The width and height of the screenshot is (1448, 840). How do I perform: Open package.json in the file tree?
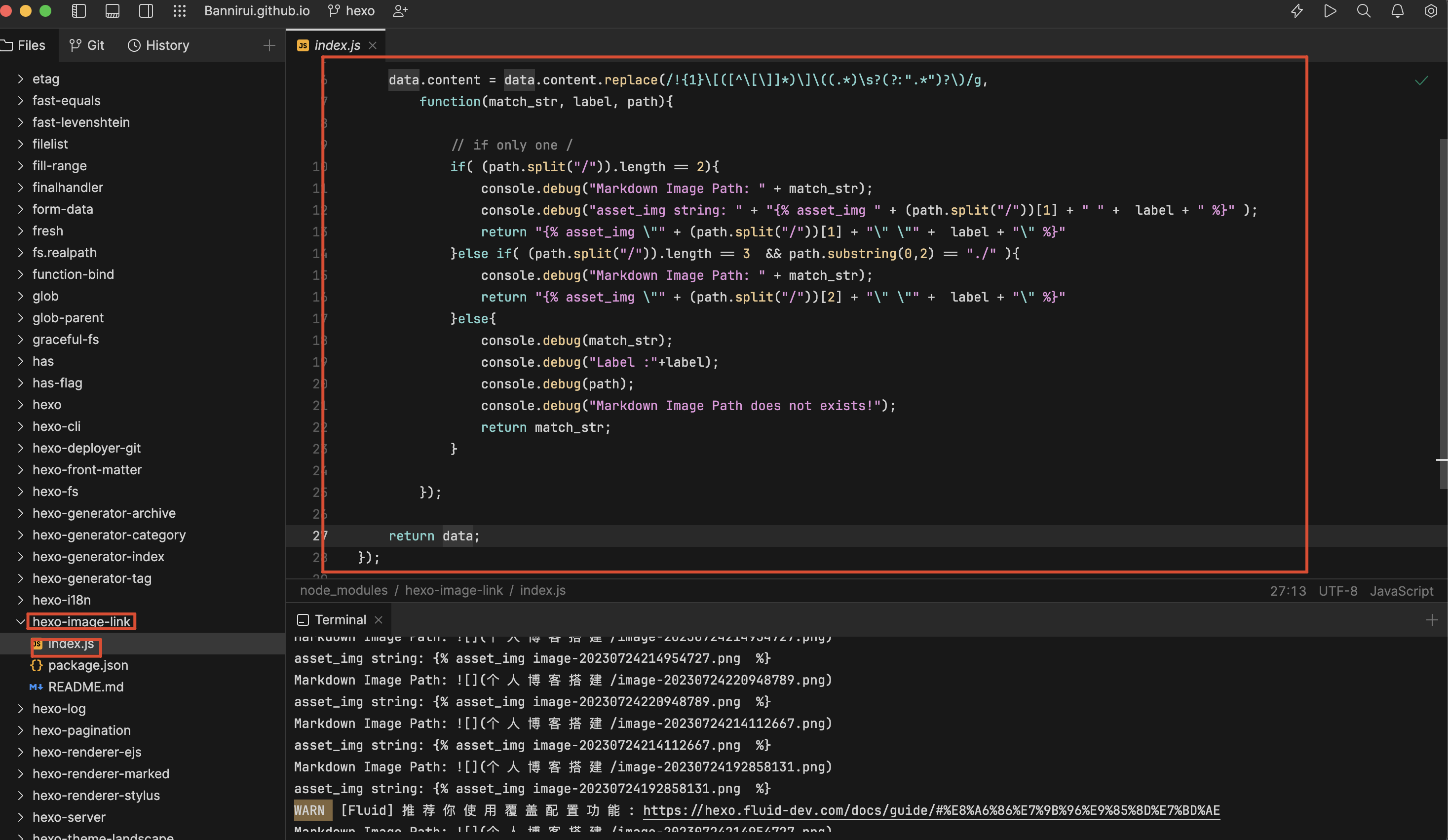pos(88,665)
